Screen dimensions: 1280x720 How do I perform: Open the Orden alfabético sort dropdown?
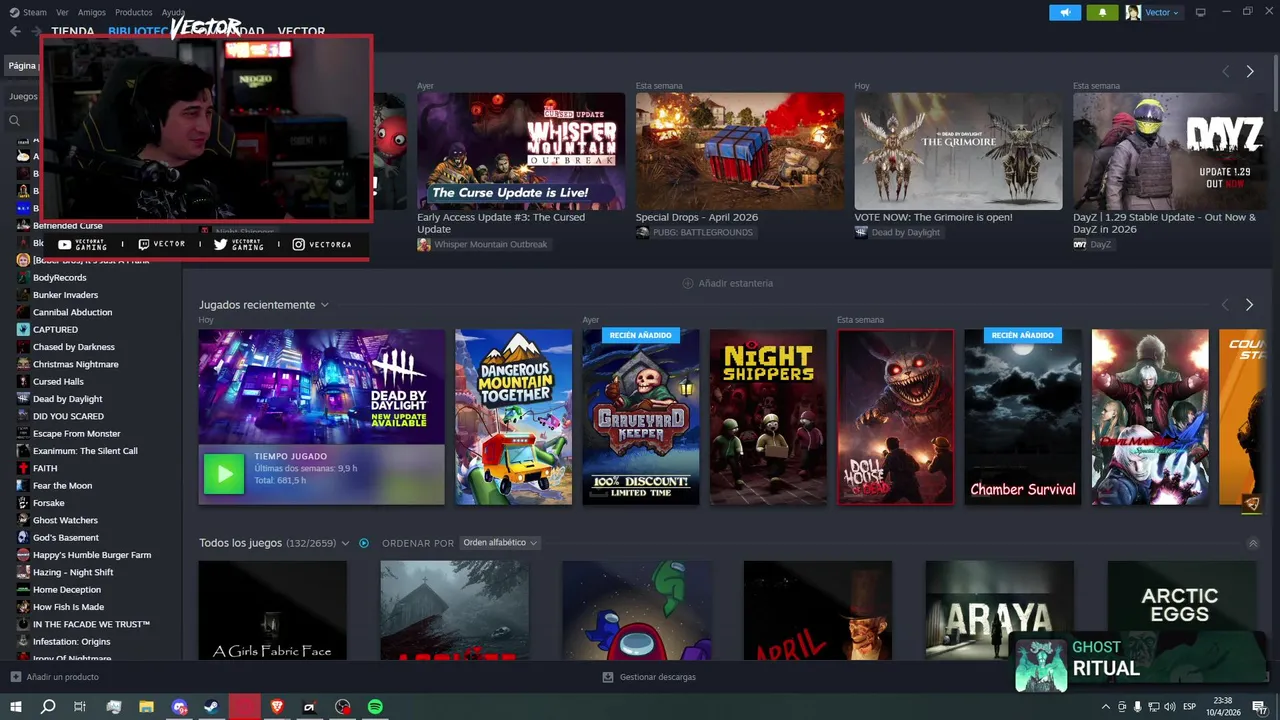coord(500,543)
